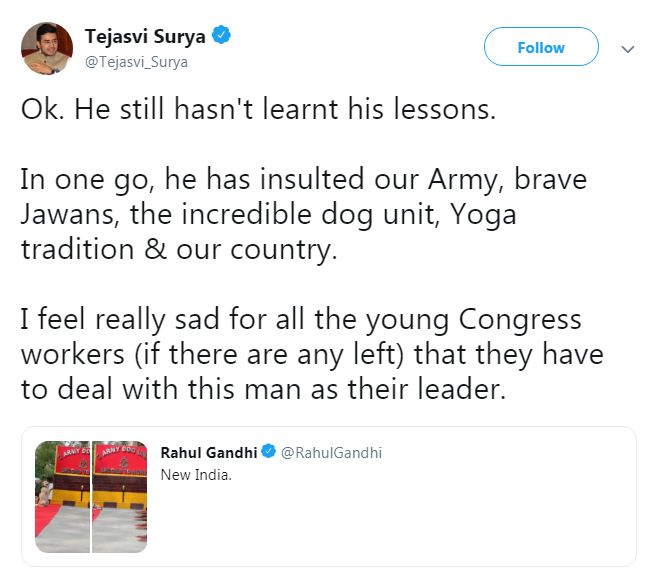Click the verified badge beside Tejasvi Surya
Viewport: 647px width, 579px height.
pyautogui.click(x=222, y=36)
